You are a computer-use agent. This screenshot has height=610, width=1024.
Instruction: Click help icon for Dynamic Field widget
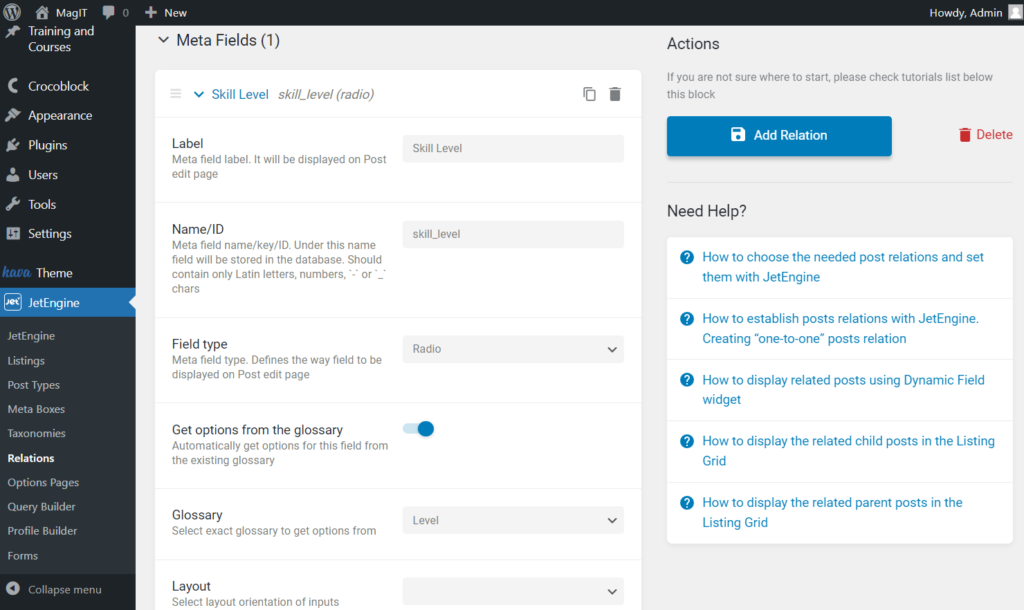pyautogui.click(x=686, y=380)
